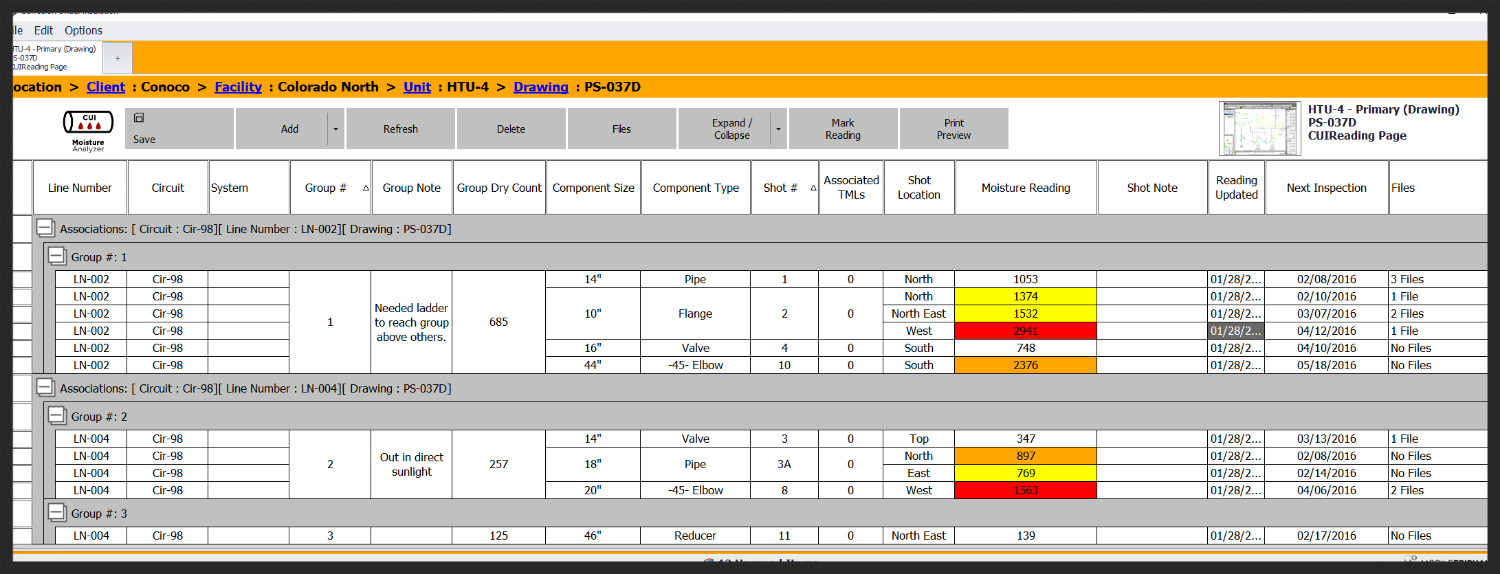Click the Shot # column sort arrow
This screenshot has height=574, width=1500.
(811, 188)
